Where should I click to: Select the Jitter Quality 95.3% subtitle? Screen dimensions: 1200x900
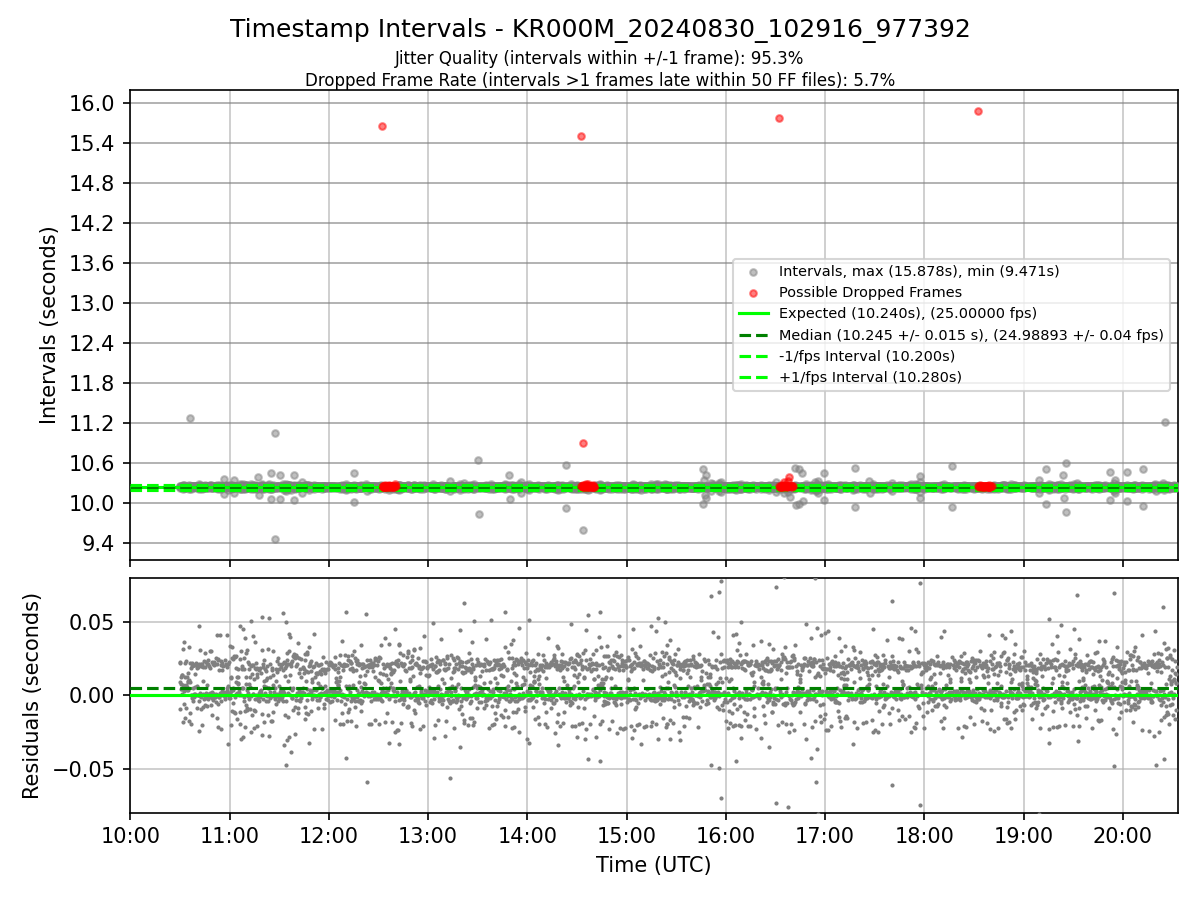pos(599,58)
